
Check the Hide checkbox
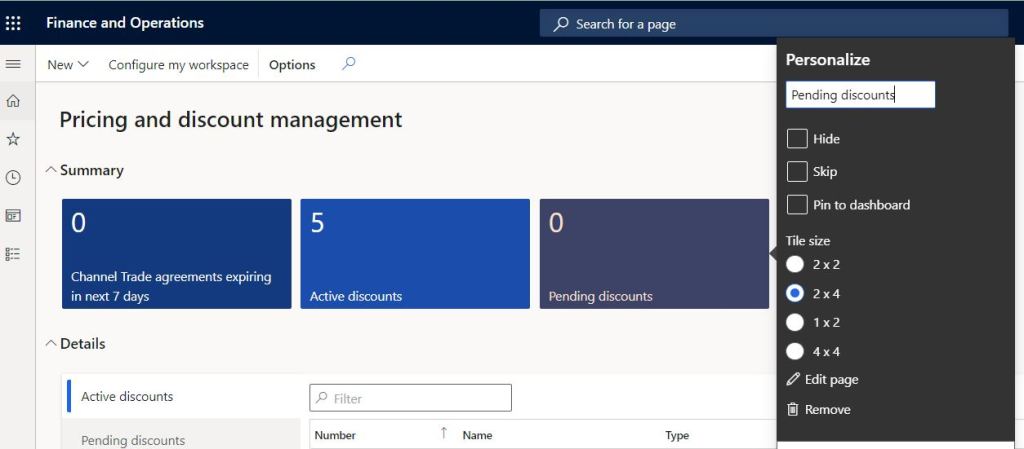797,139
